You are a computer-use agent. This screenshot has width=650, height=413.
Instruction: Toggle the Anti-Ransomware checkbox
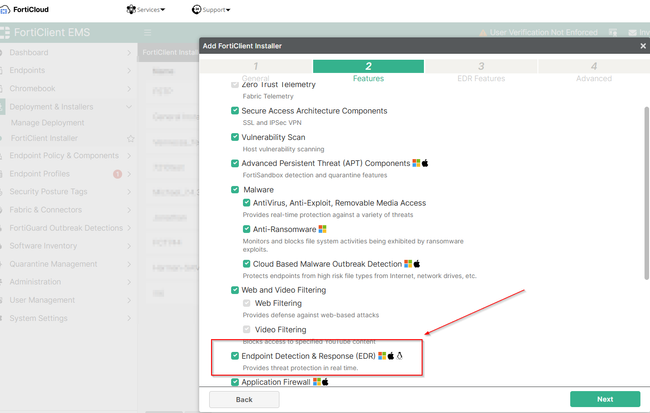click(x=246, y=229)
